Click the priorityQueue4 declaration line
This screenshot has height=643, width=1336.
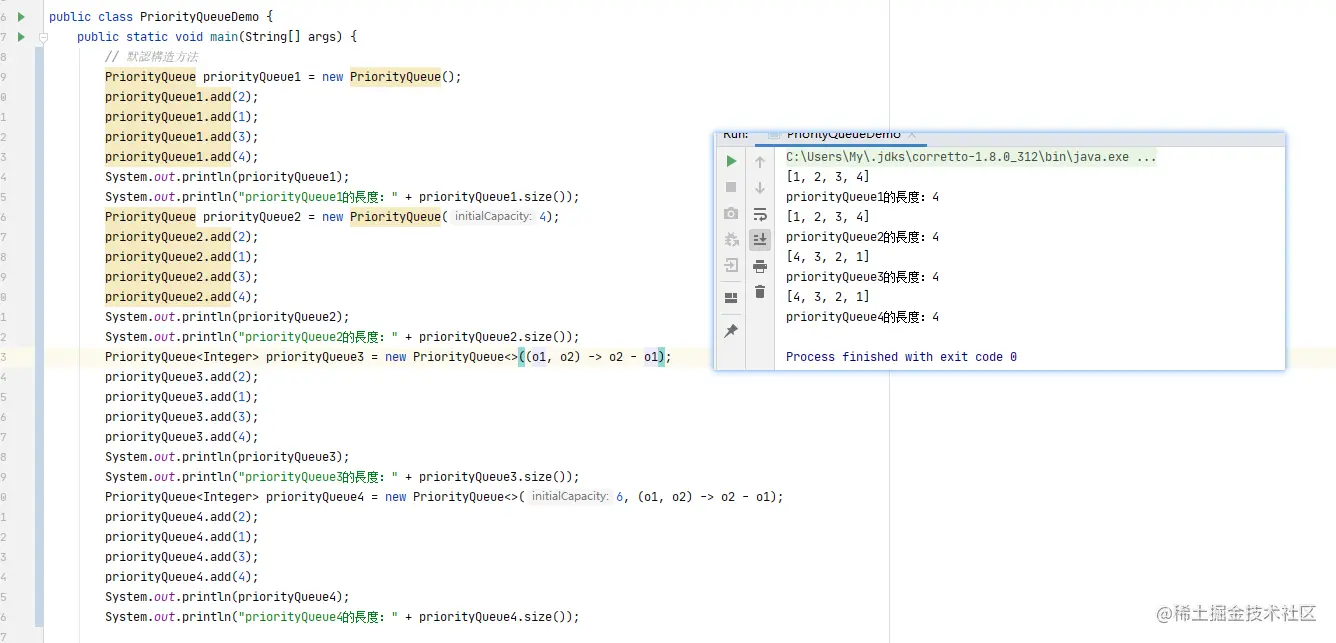point(444,497)
